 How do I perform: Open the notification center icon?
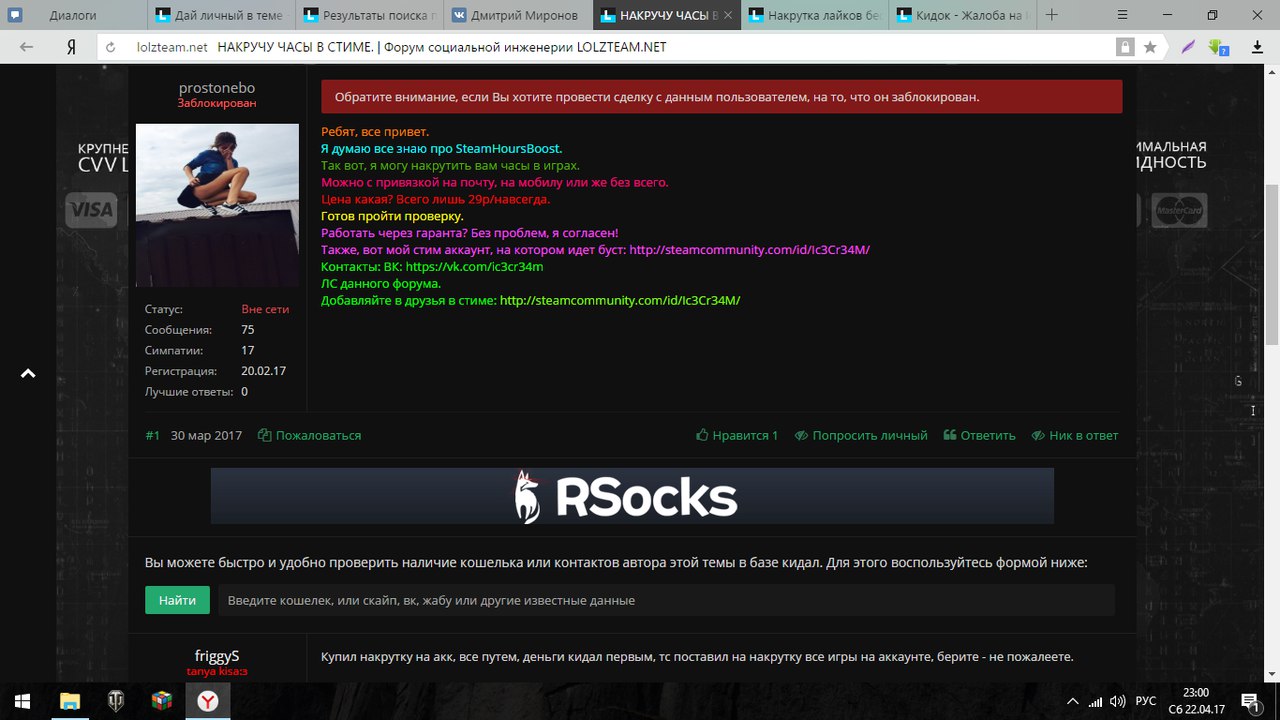coord(1250,701)
